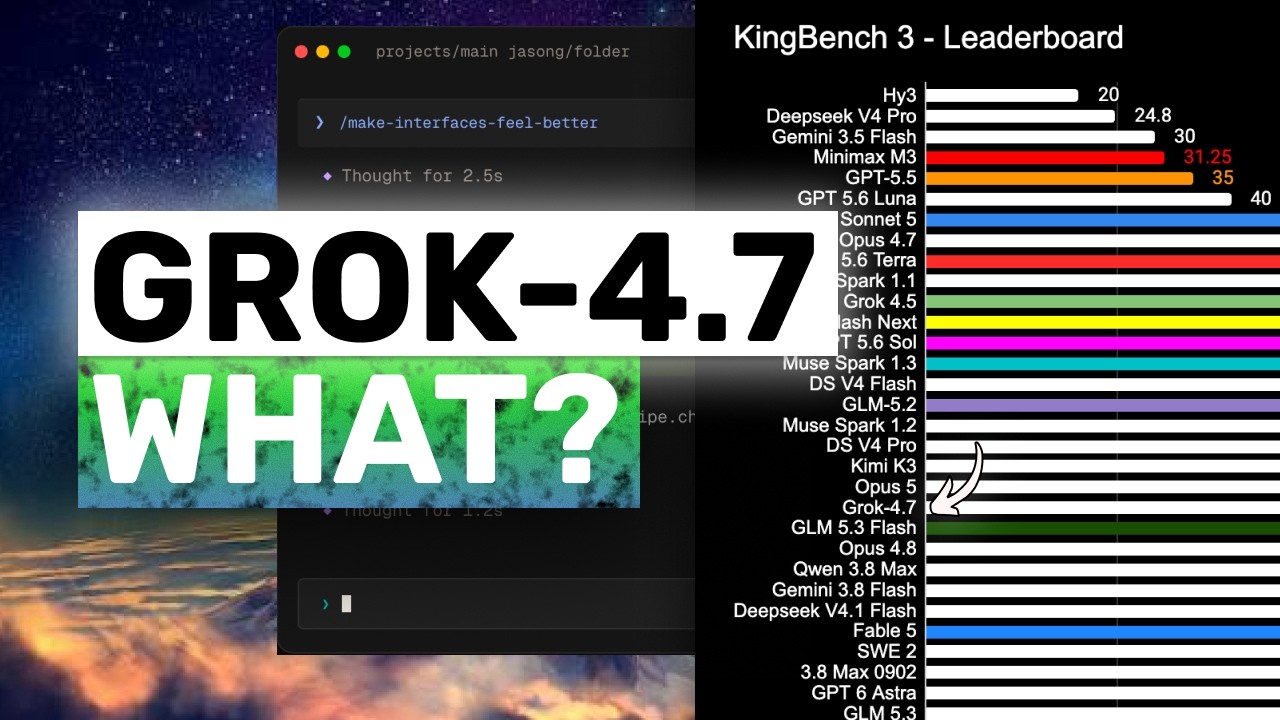The width and height of the screenshot is (1280, 720).
Task: Click the green Grok 4.5 bar
Action: [1103, 301]
